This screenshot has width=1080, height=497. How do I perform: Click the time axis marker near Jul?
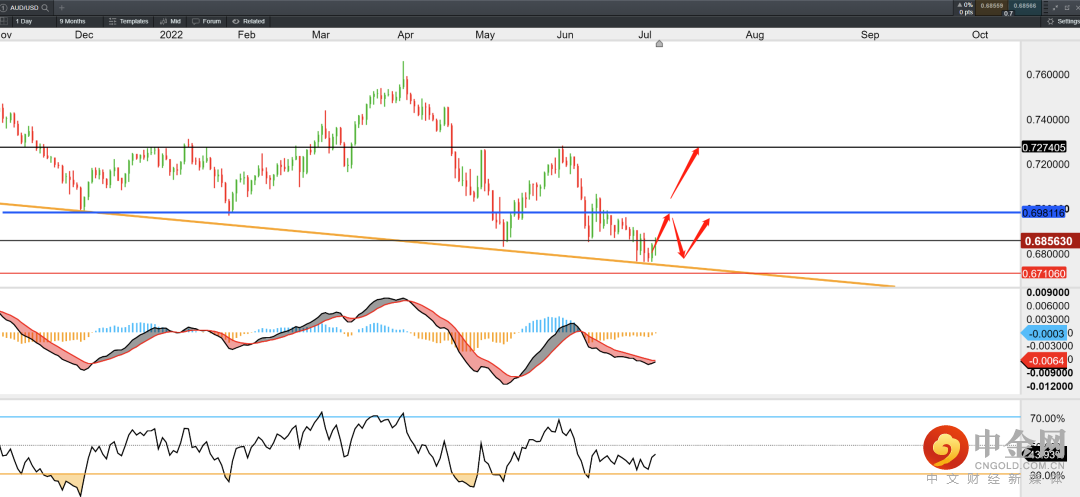pyautogui.click(x=659, y=44)
